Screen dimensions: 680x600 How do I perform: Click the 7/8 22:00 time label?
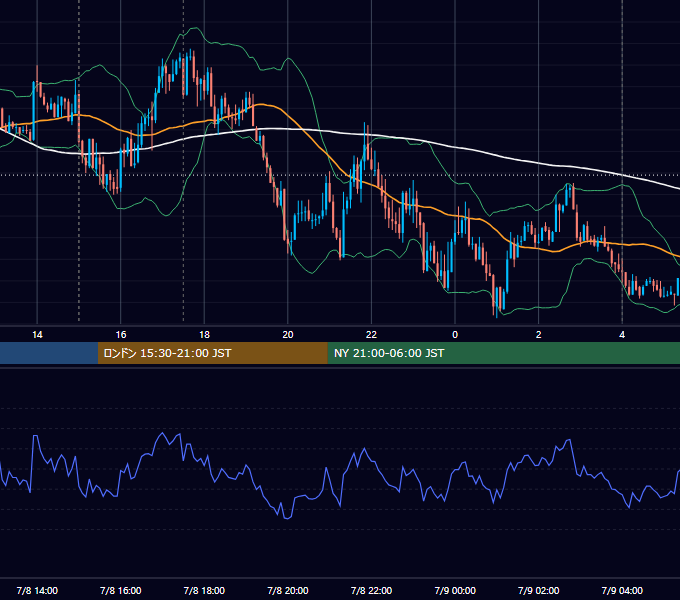coord(371,590)
